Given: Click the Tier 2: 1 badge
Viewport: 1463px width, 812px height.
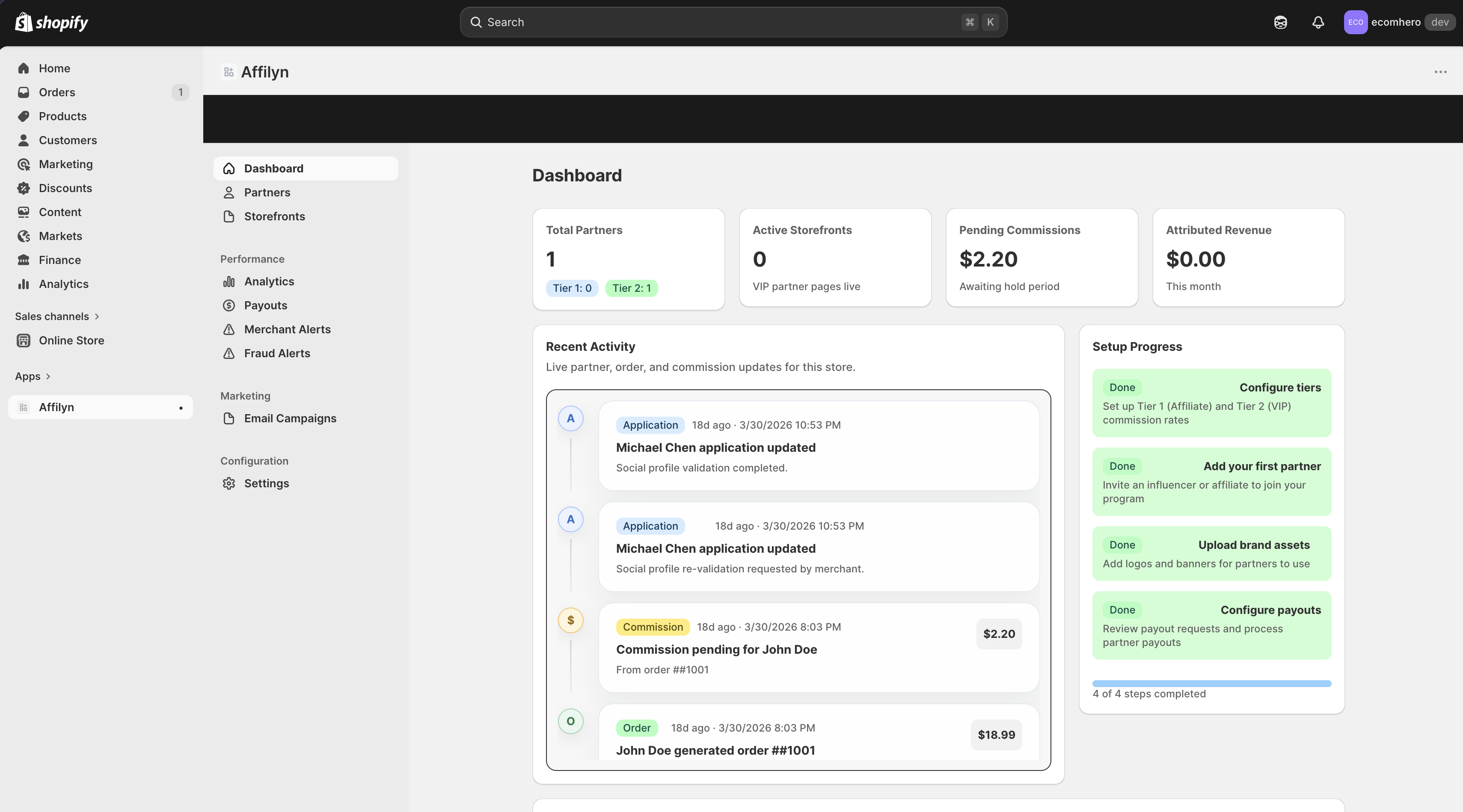Looking at the screenshot, I should point(632,288).
